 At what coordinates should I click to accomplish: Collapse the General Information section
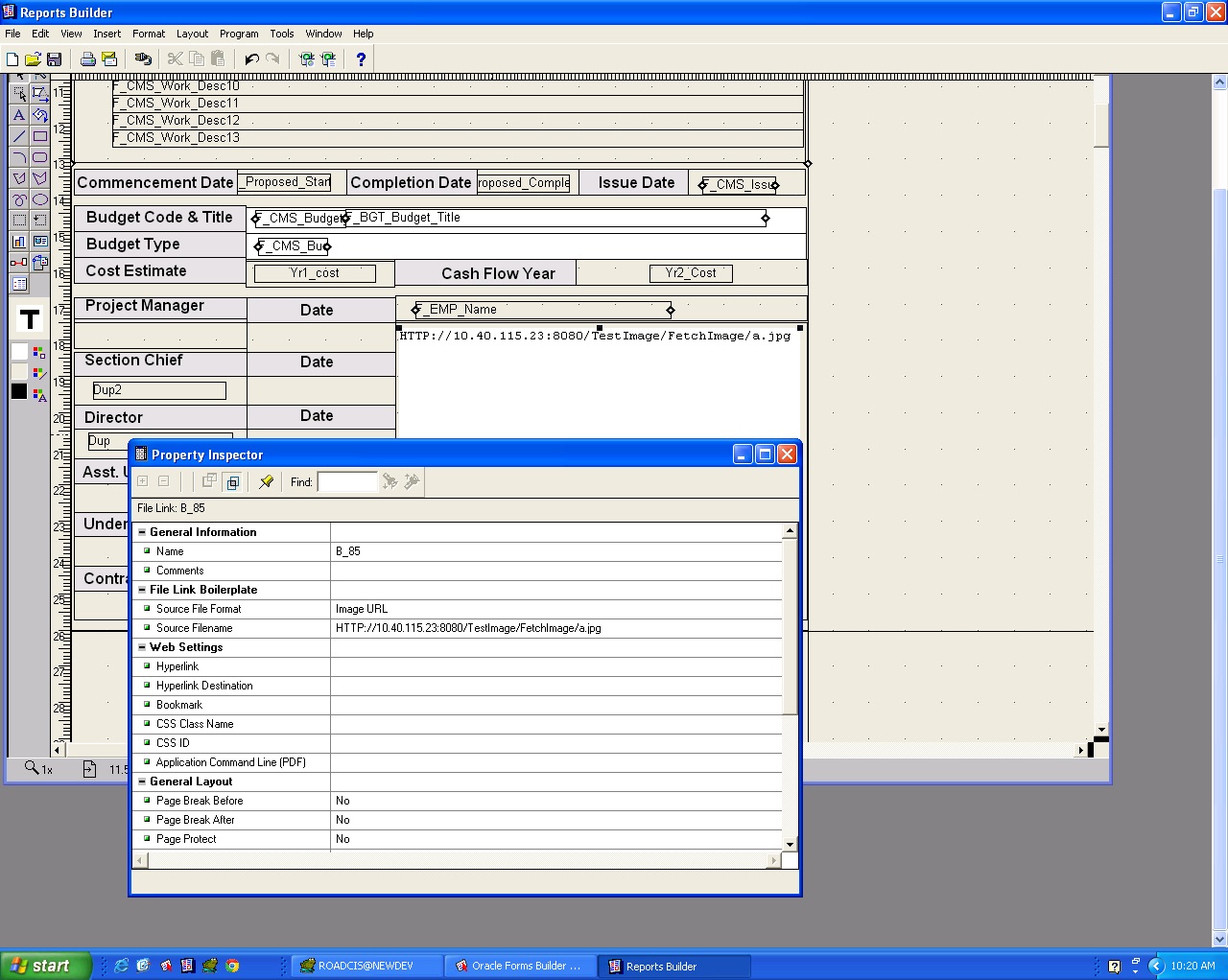coord(142,532)
